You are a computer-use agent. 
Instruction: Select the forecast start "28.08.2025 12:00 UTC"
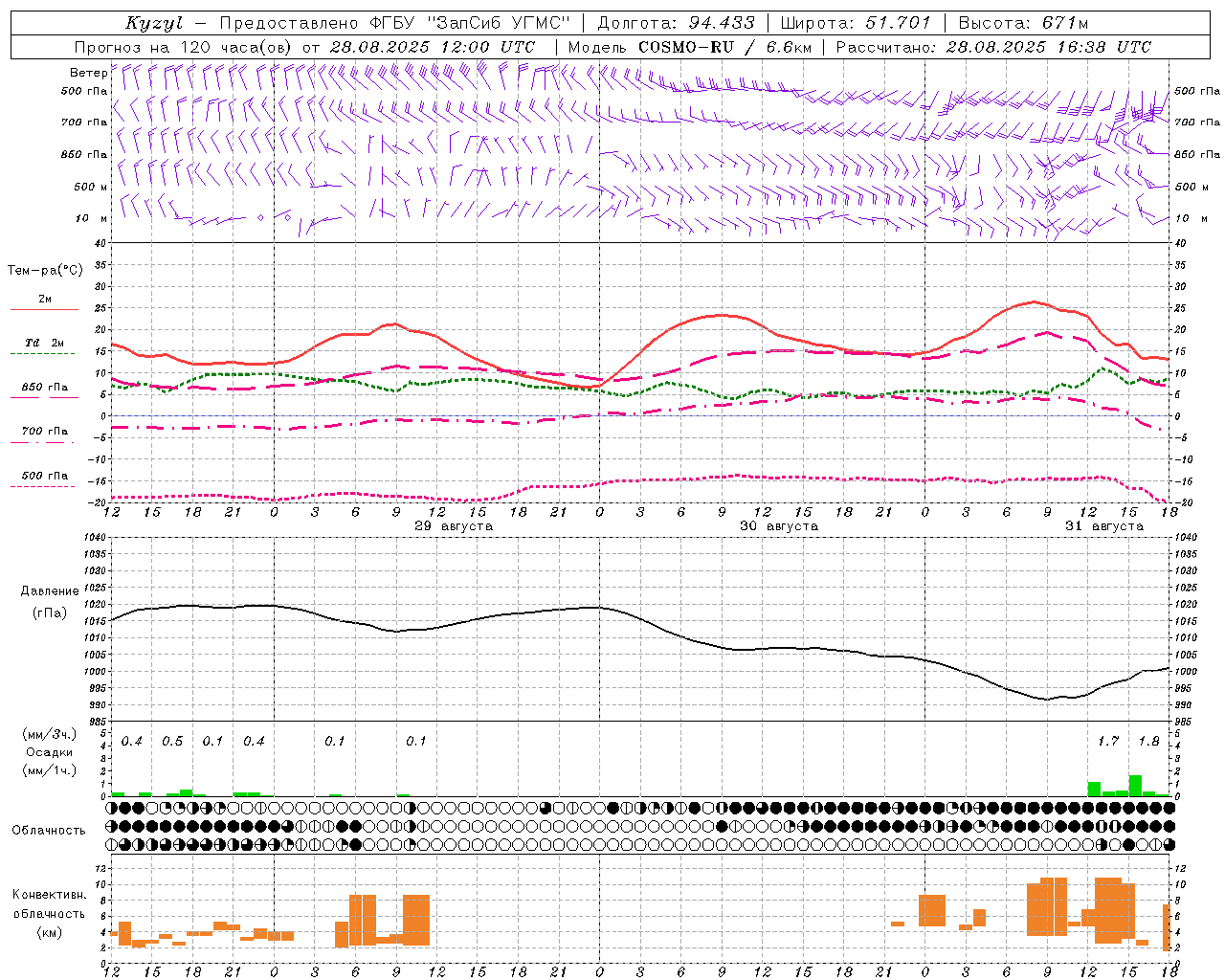[x=433, y=47]
